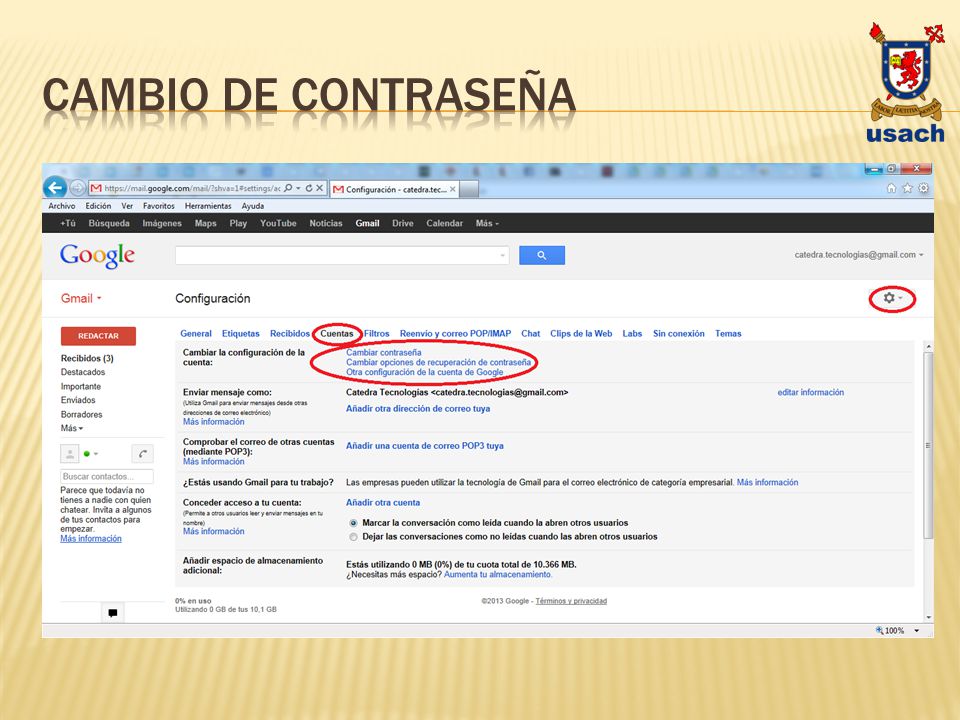The image size is (960, 720).
Task: Switch to the Labs settings tab
Action: 632,334
